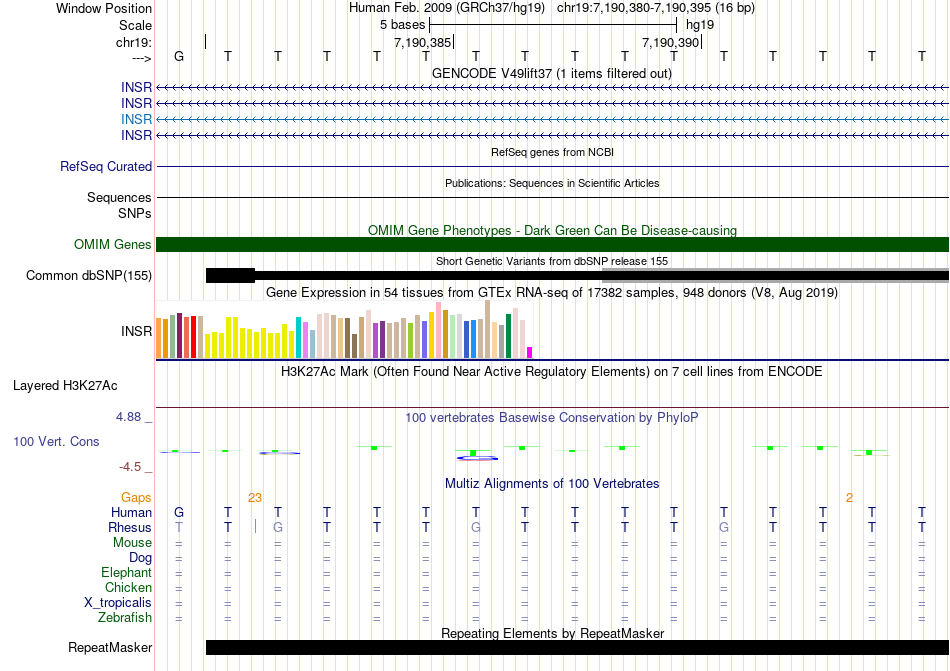This screenshot has height=671, width=950.
Task: Click the Elephant species label
Action: click(127, 572)
